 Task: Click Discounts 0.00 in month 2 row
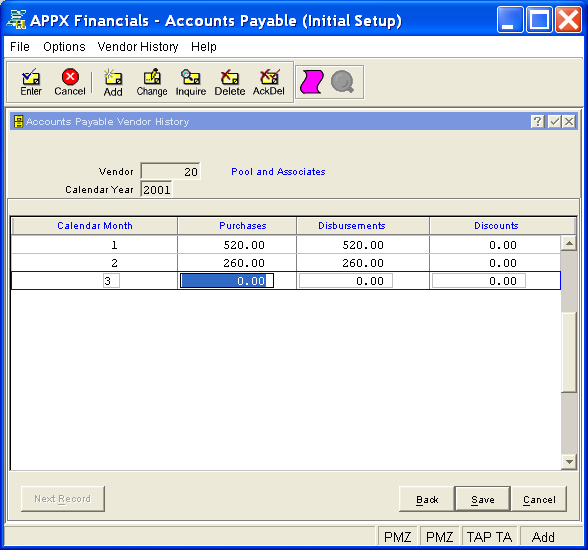tap(503, 263)
